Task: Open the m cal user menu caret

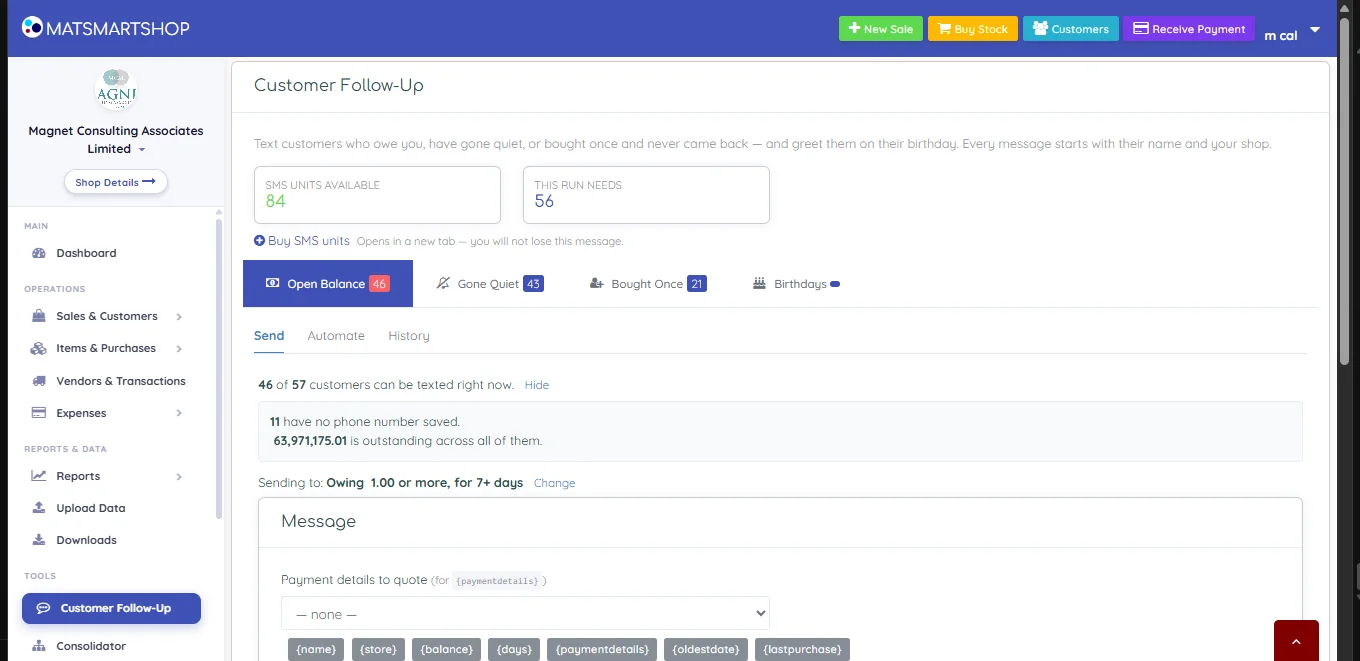Action: click(x=1315, y=30)
